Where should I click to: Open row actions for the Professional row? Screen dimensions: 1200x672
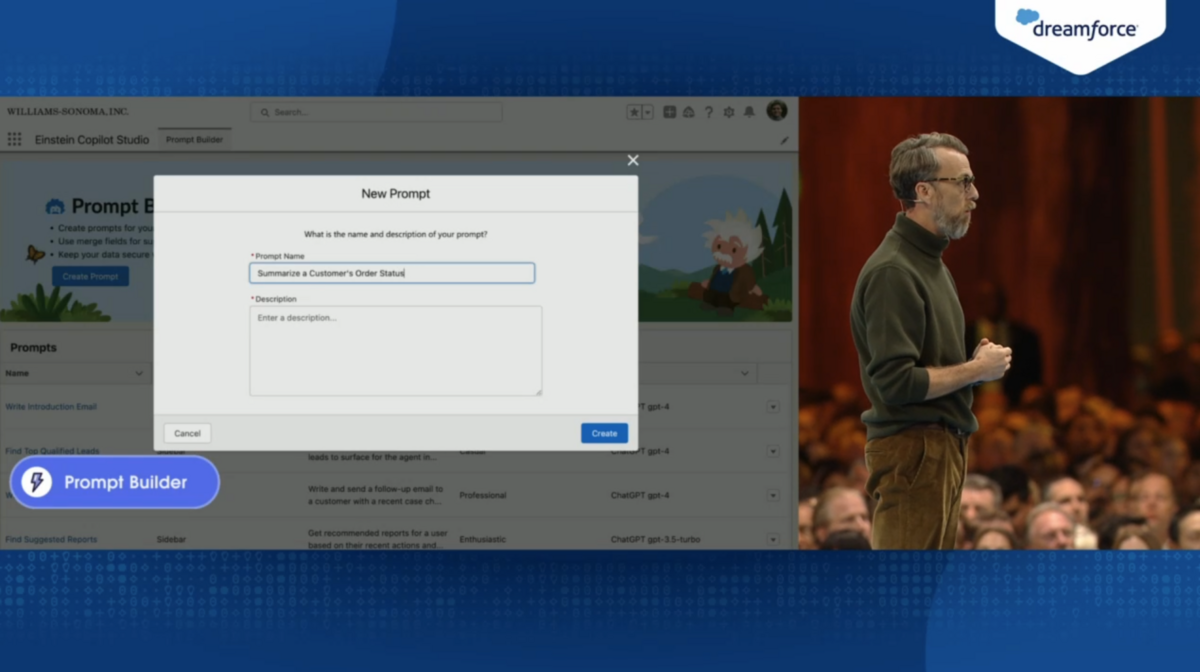(773, 495)
